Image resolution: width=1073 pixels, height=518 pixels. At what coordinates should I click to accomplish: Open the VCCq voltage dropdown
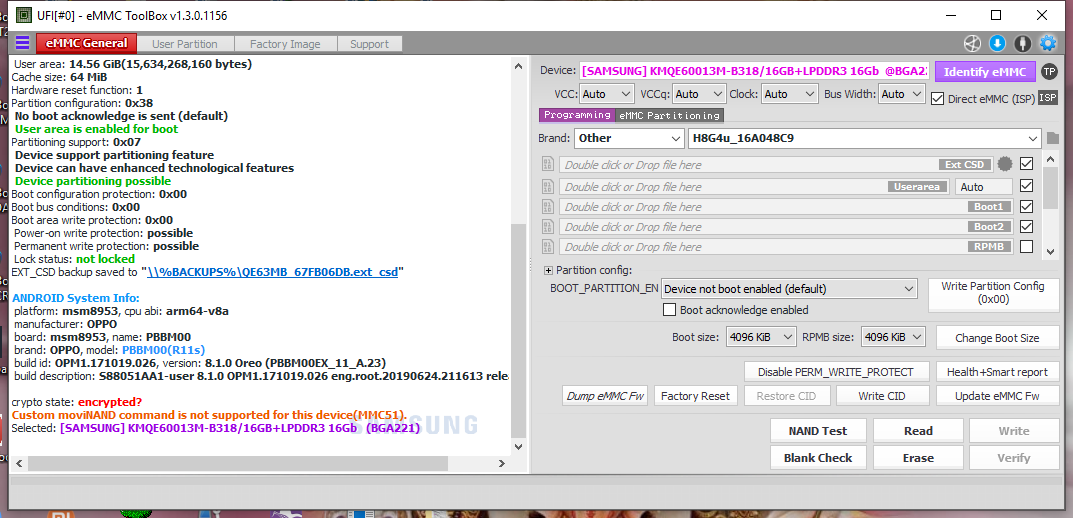(x=699, y=94)
